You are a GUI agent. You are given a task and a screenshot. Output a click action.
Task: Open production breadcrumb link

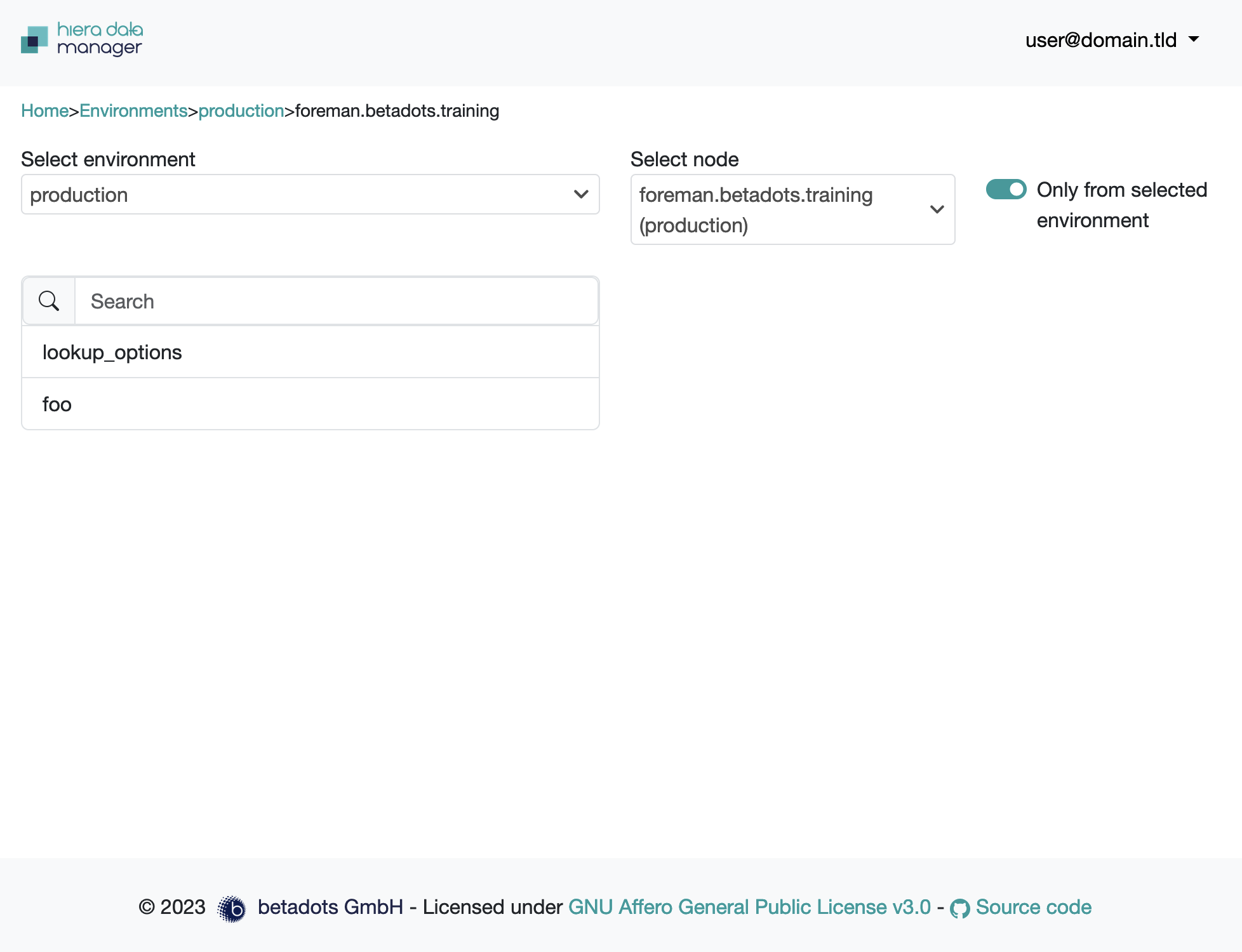point(241,110)
